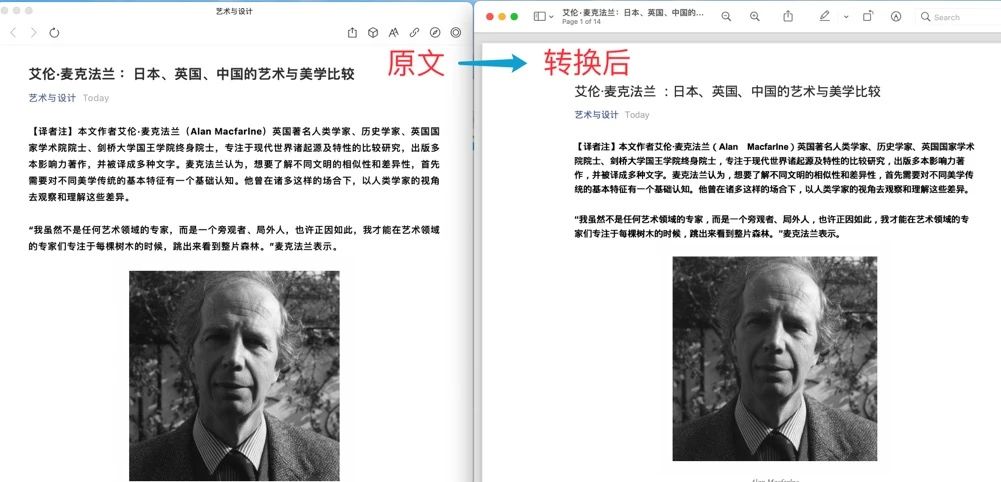Click the Today date label in reader window
Screen dimensions: 1001x482
tap(96, 98)
